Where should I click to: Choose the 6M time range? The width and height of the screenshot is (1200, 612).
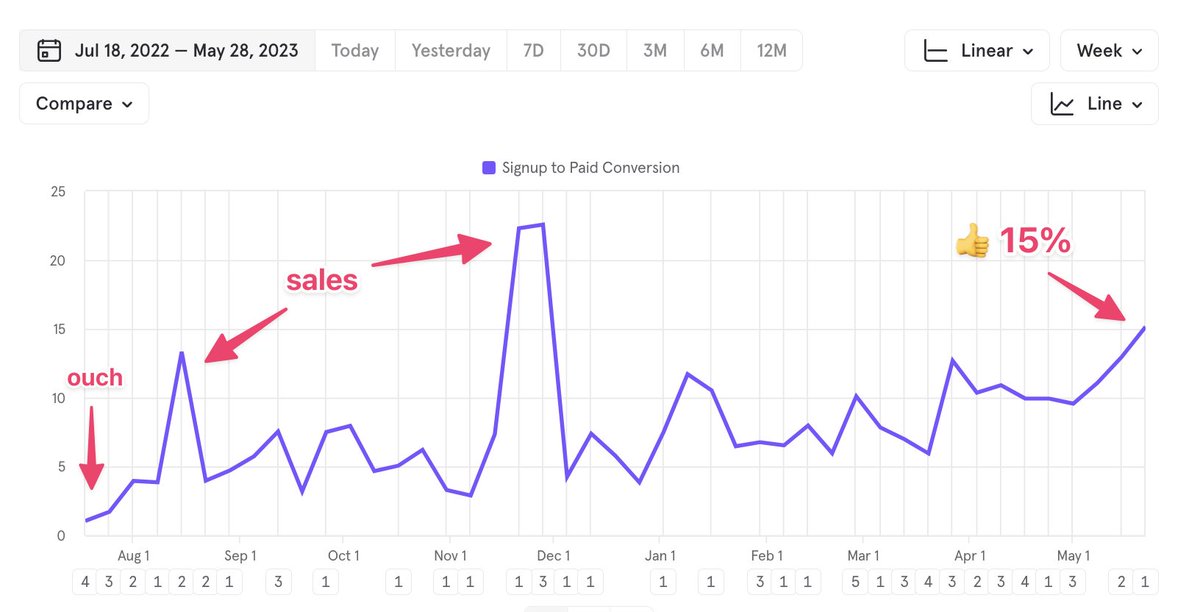712,50
